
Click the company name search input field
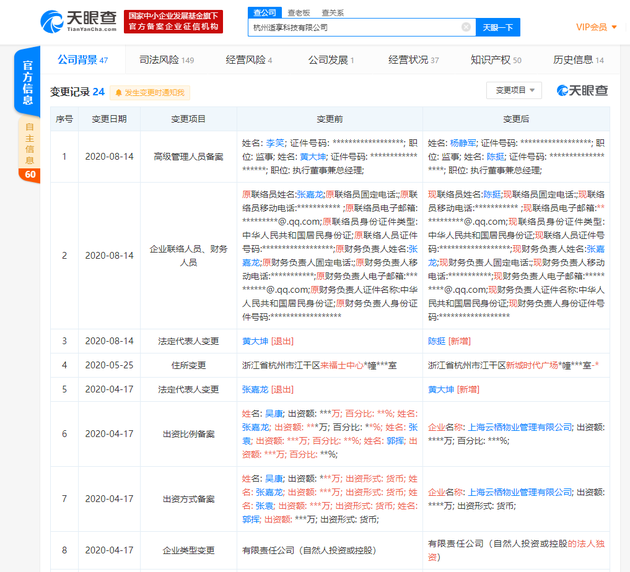point(350,27)
